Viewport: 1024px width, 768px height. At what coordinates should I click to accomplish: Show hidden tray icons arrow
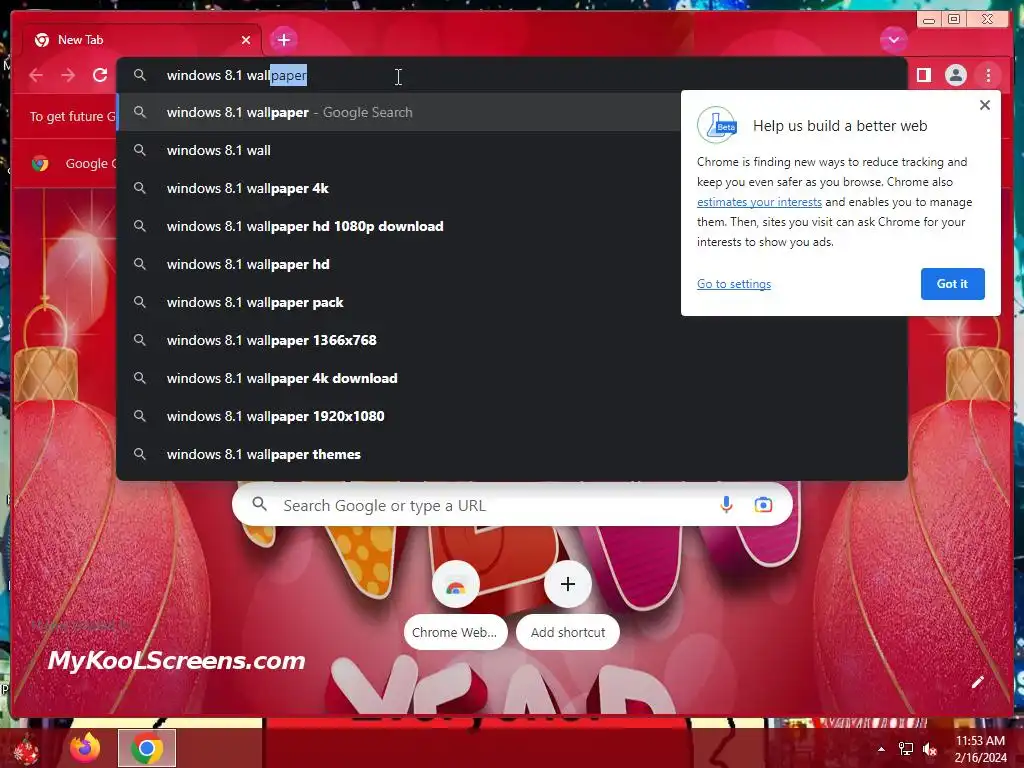click(881, 749)
